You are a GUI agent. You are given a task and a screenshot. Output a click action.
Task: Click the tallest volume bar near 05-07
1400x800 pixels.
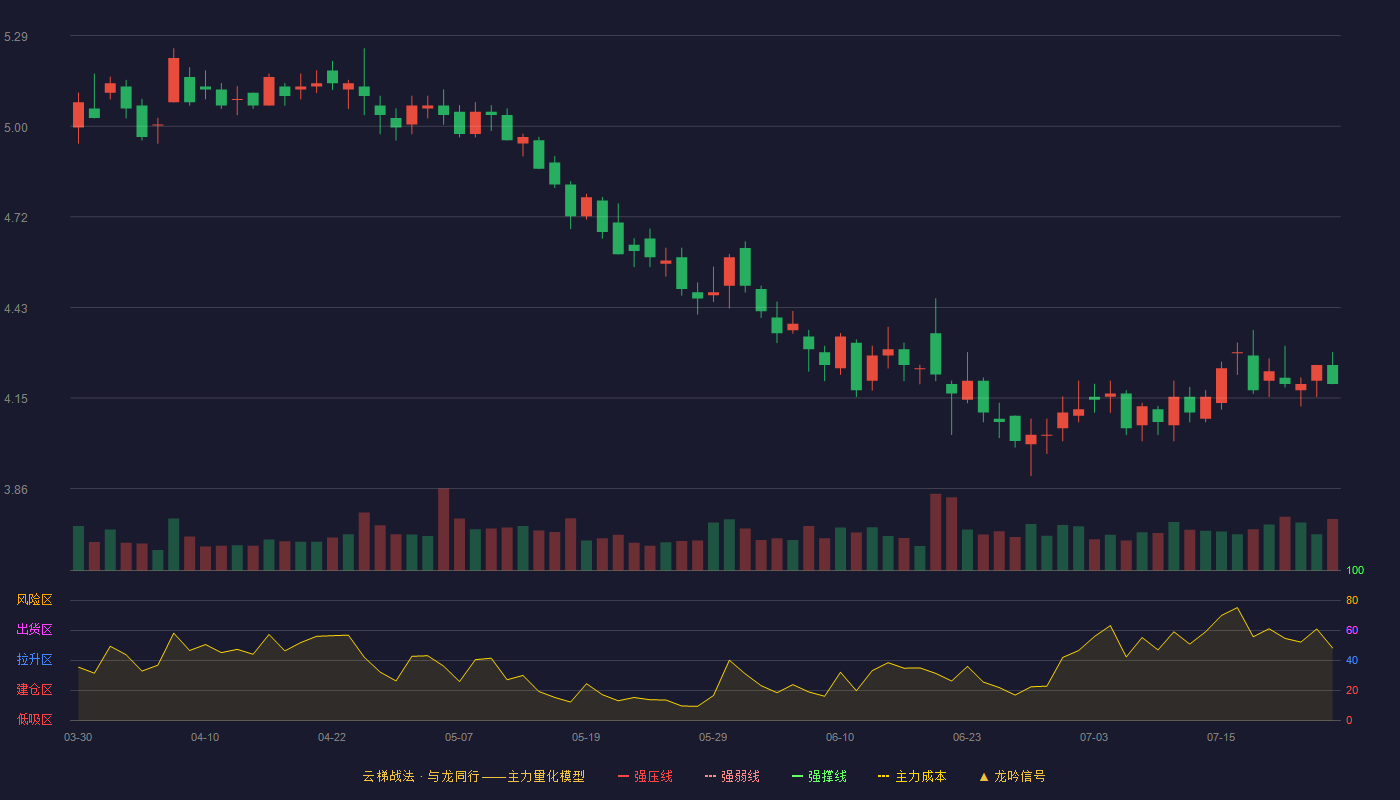[x=443, y=529]
